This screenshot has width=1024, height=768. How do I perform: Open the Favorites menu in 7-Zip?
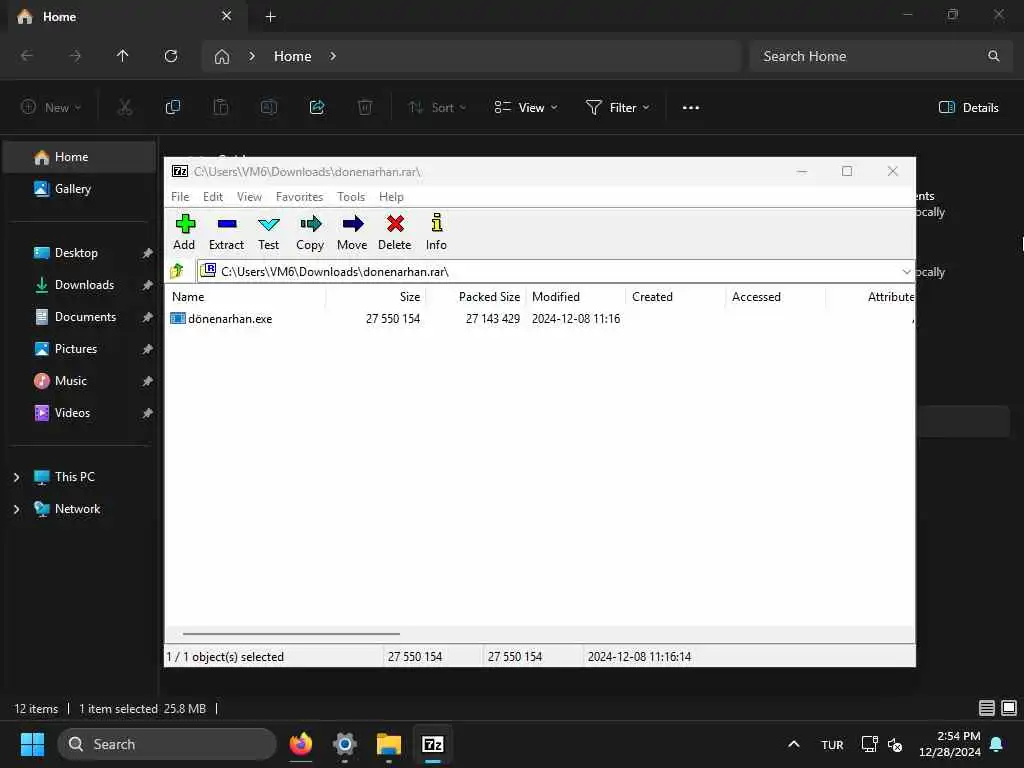[299, 197]
